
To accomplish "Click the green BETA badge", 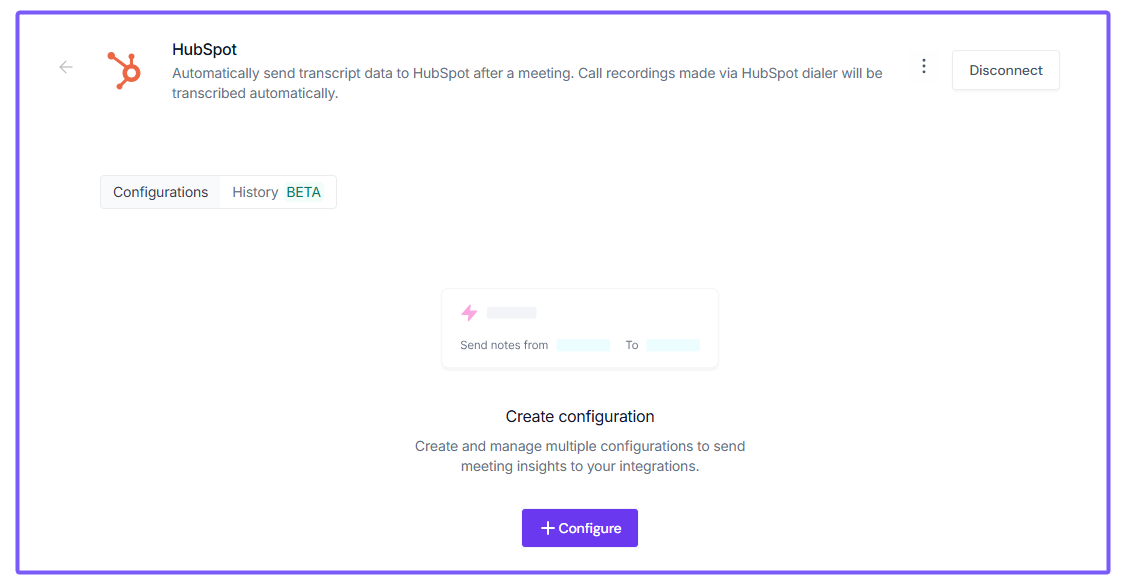I will [x=304, y=192].
